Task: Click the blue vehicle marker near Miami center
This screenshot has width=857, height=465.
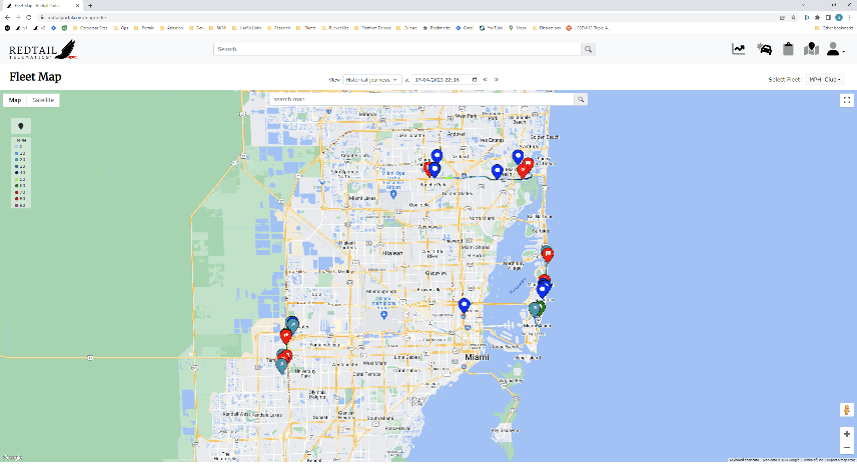Action: pyautogui.click(x=464, y=305)
